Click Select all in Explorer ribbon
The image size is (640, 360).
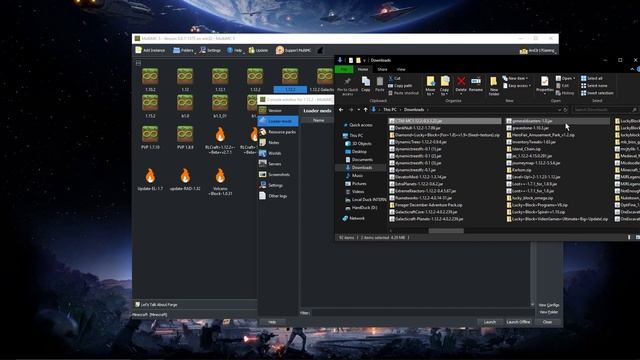click(x=591, y=78)
